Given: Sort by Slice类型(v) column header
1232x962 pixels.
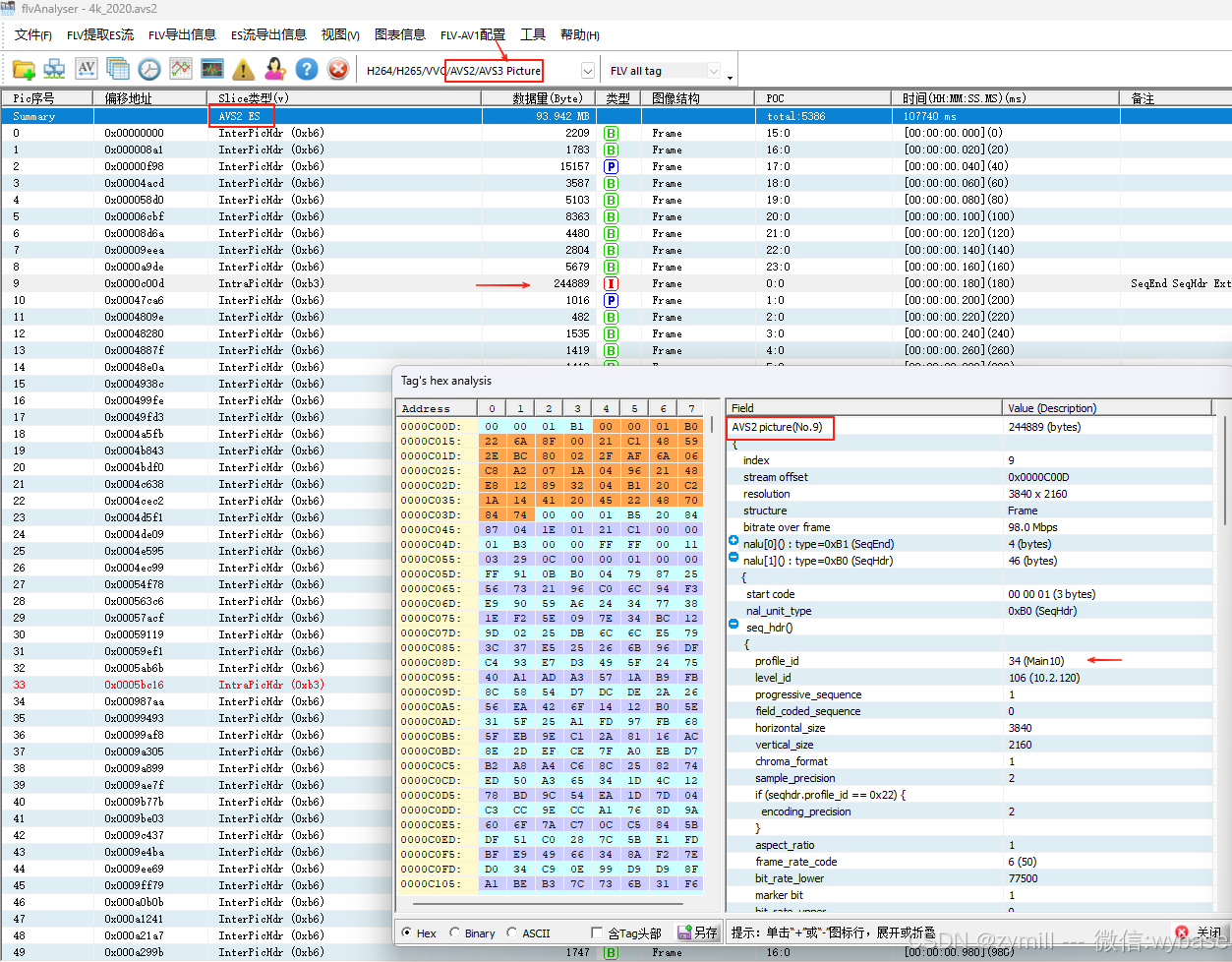Looking at the screenshot, I should [344, 98].
